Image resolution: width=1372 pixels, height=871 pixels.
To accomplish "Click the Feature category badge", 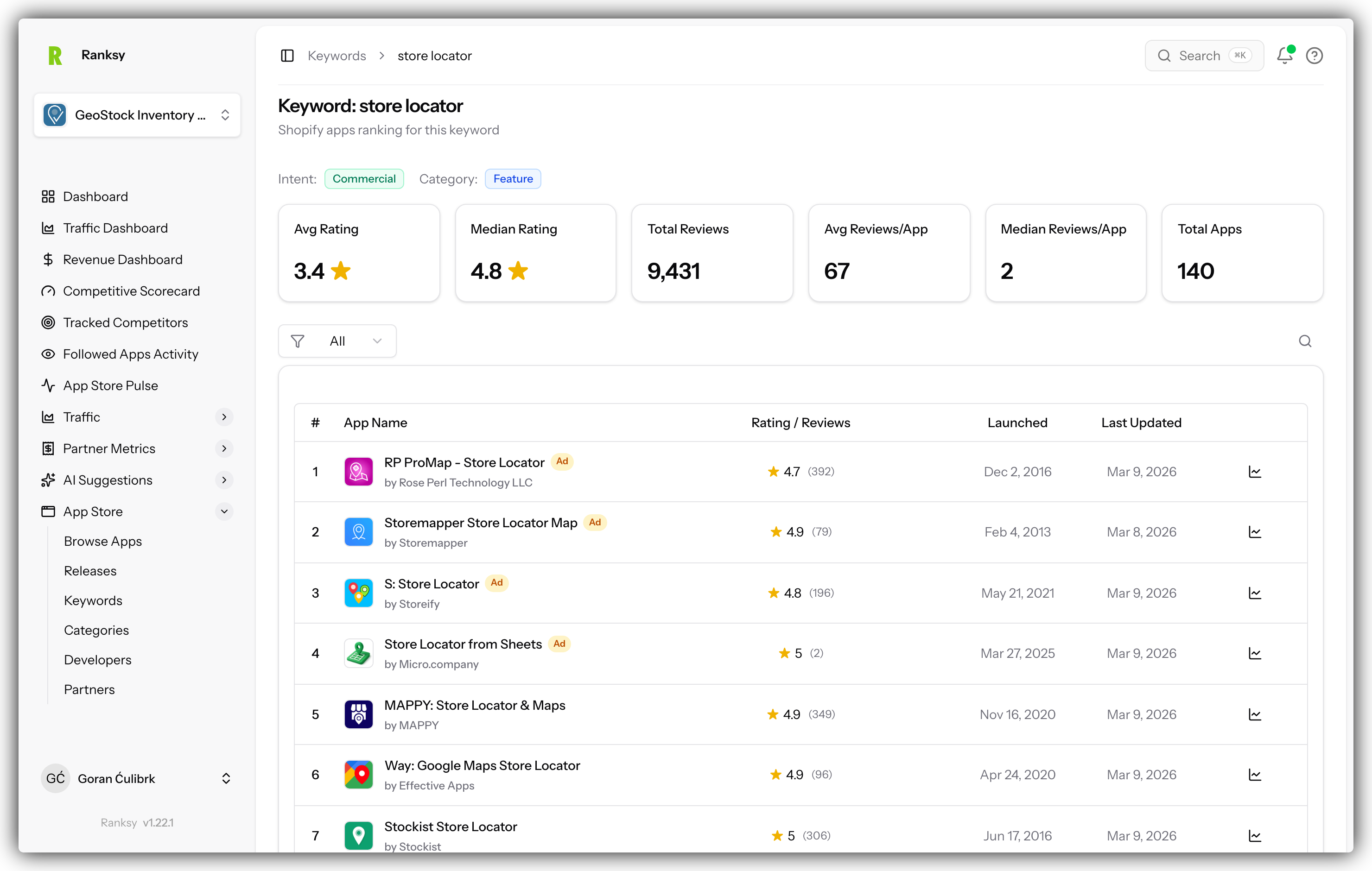I will (513, 179).
